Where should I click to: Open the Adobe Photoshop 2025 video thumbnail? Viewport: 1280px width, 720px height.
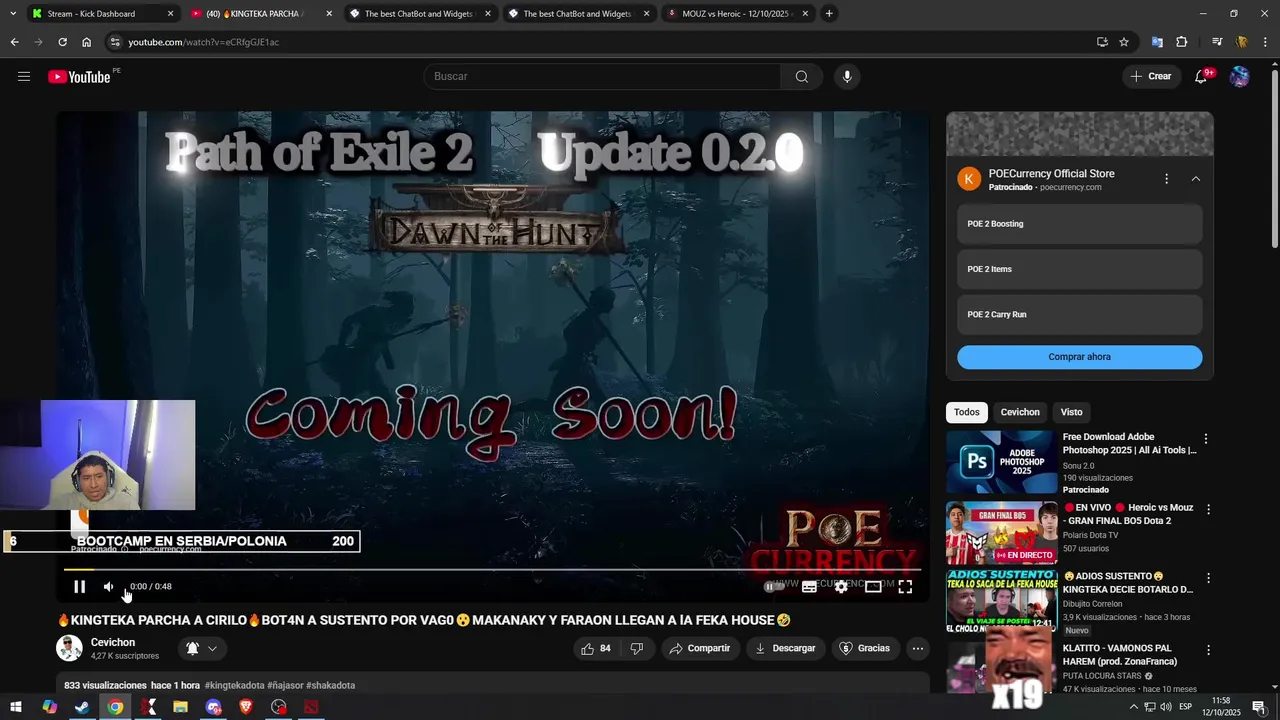pyautogui.click(x=1001, y=462)
